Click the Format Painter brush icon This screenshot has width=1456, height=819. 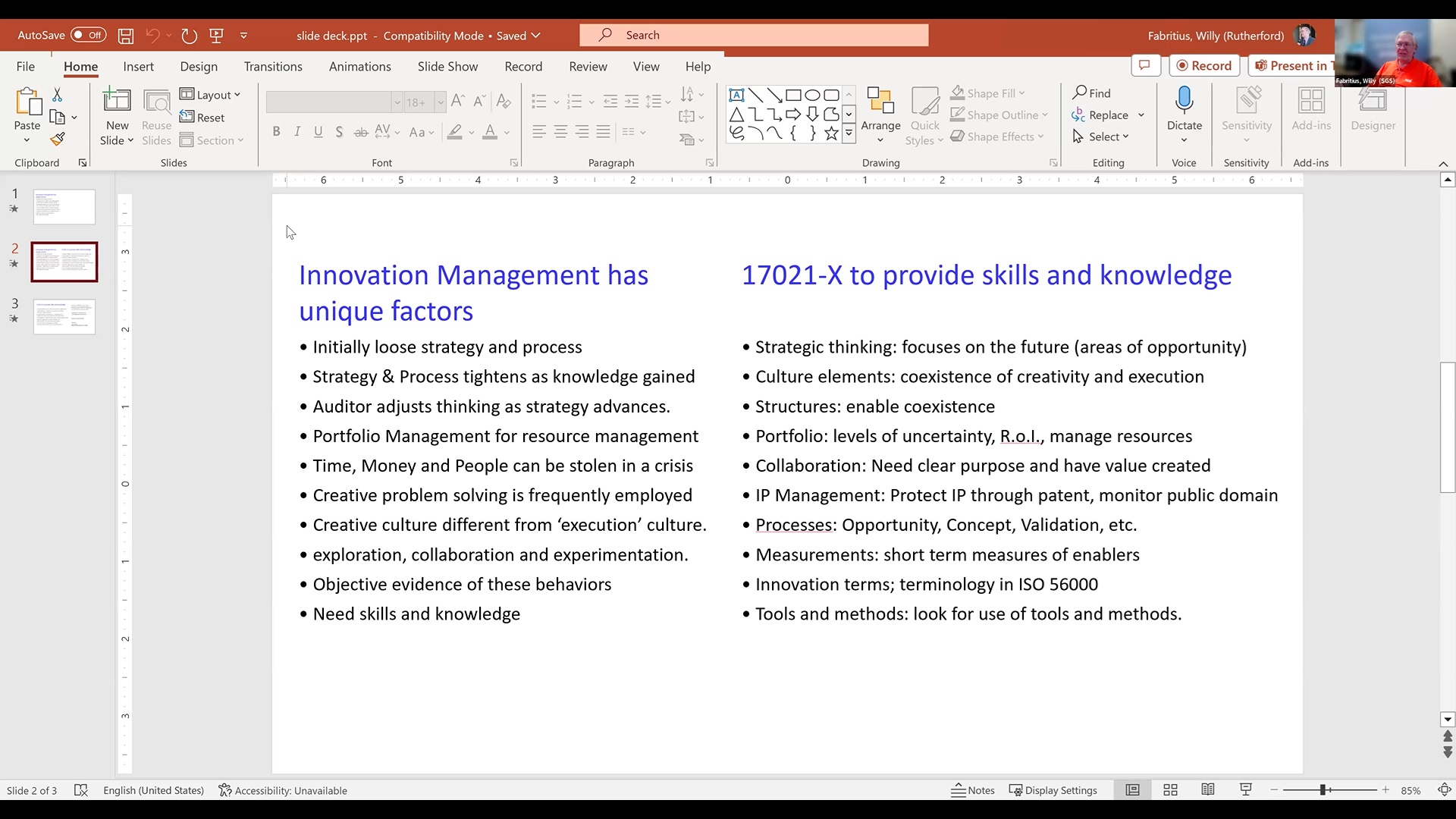pyautogui.click(x=58, y=140)
